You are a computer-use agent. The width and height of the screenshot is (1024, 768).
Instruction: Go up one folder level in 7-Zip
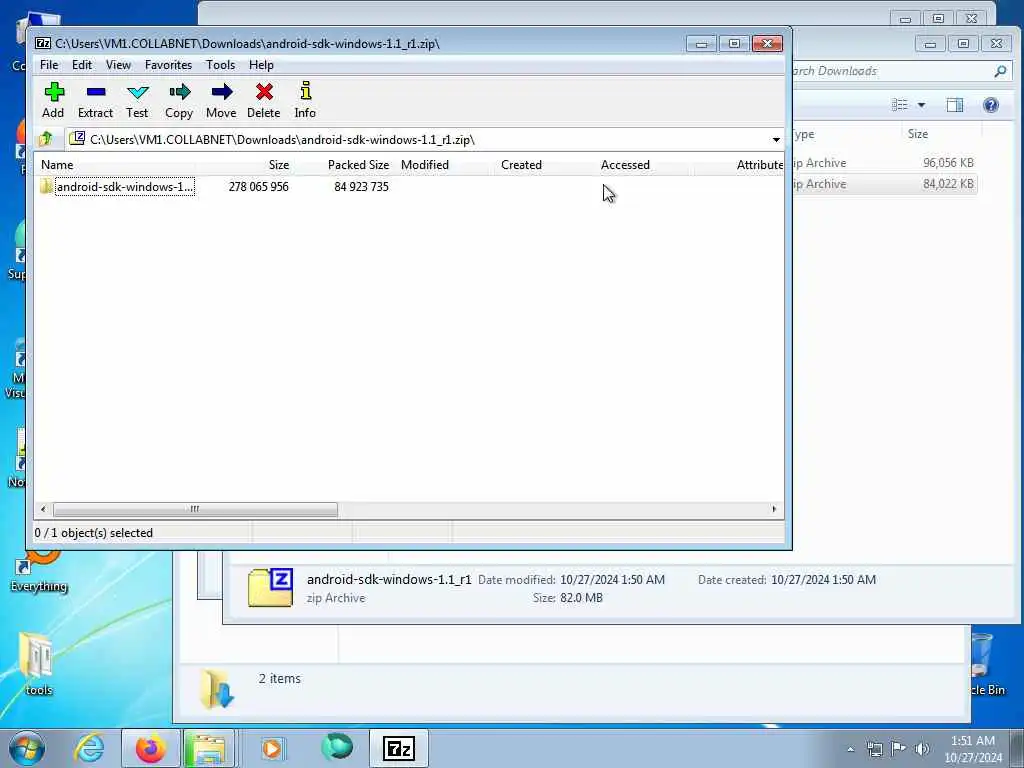pyautogui.click(x=46, y=139)
